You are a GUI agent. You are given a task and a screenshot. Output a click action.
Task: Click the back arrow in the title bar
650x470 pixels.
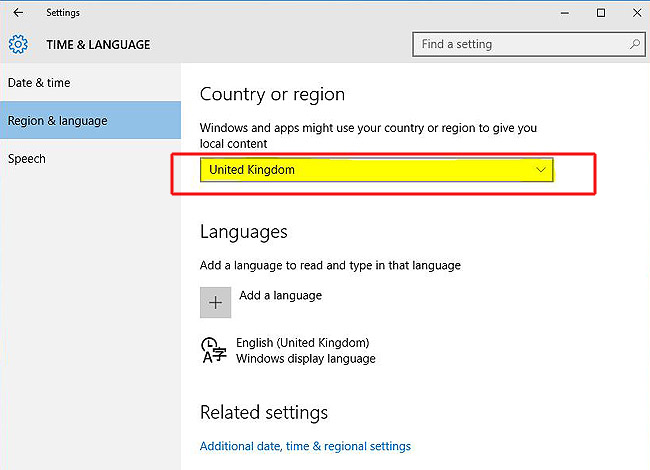[18, 13]
